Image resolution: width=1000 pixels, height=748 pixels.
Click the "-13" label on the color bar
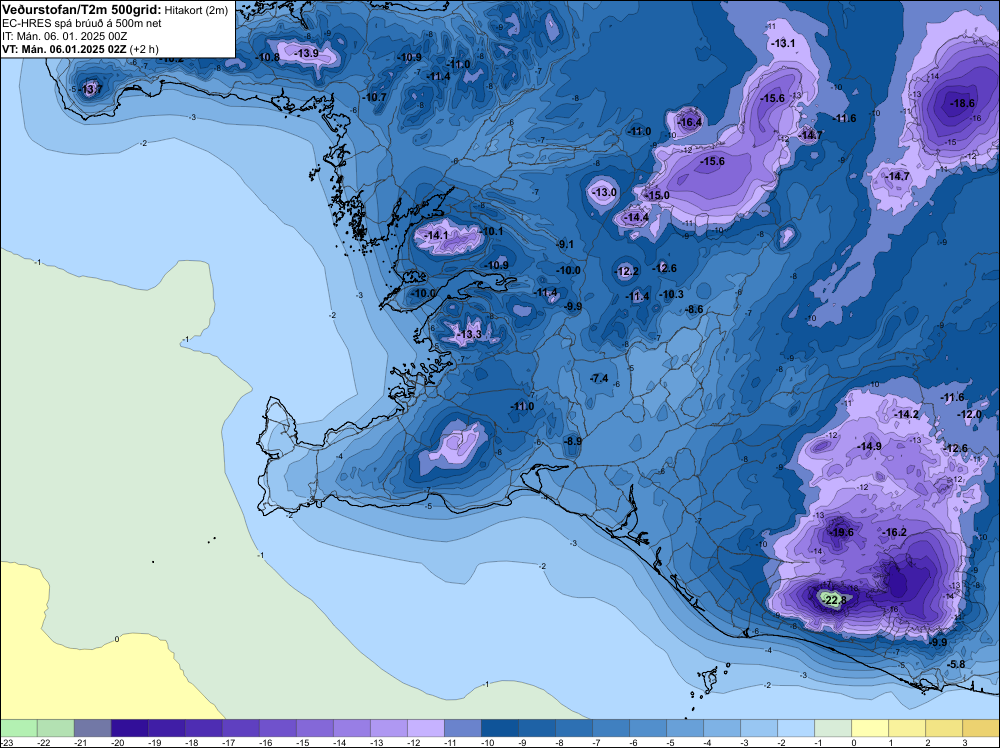pyautogui.click(x=377, y=742)
